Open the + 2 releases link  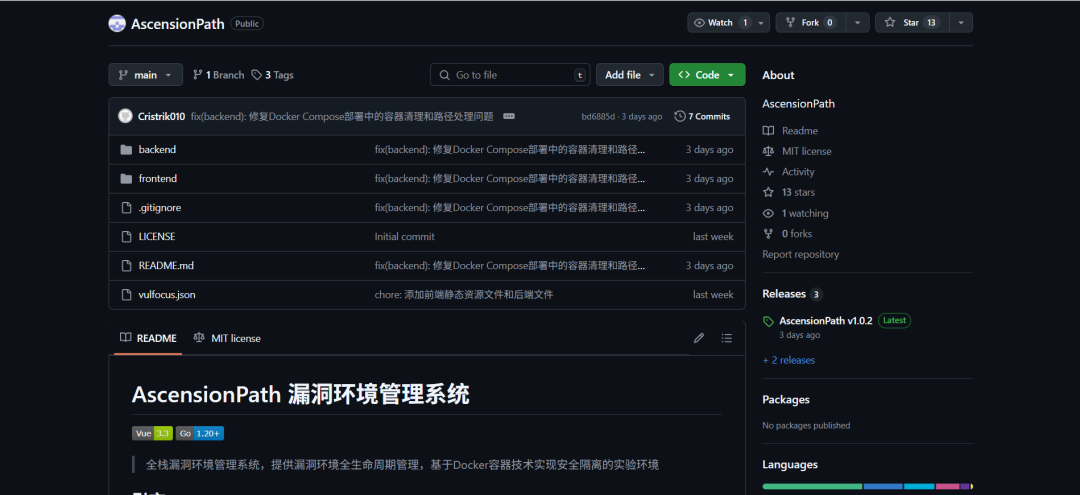point(789,360)
